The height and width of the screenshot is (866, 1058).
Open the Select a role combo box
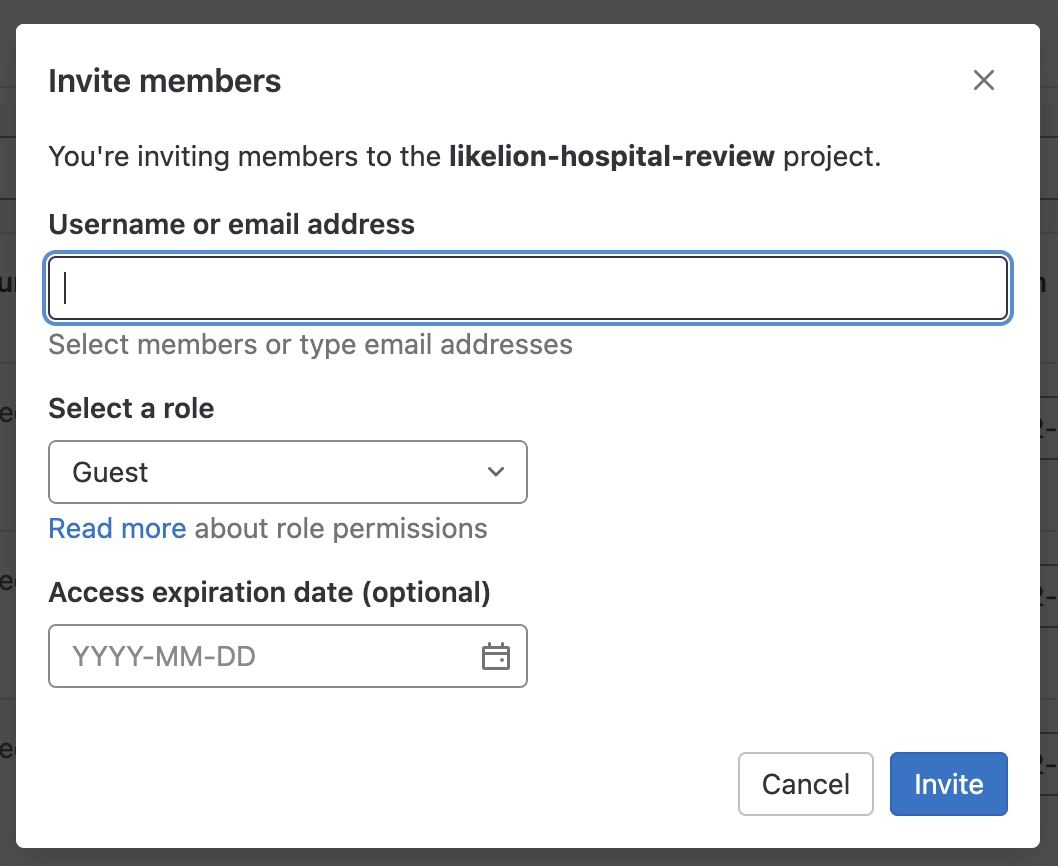pyautogui.click(x=287, y=472)
